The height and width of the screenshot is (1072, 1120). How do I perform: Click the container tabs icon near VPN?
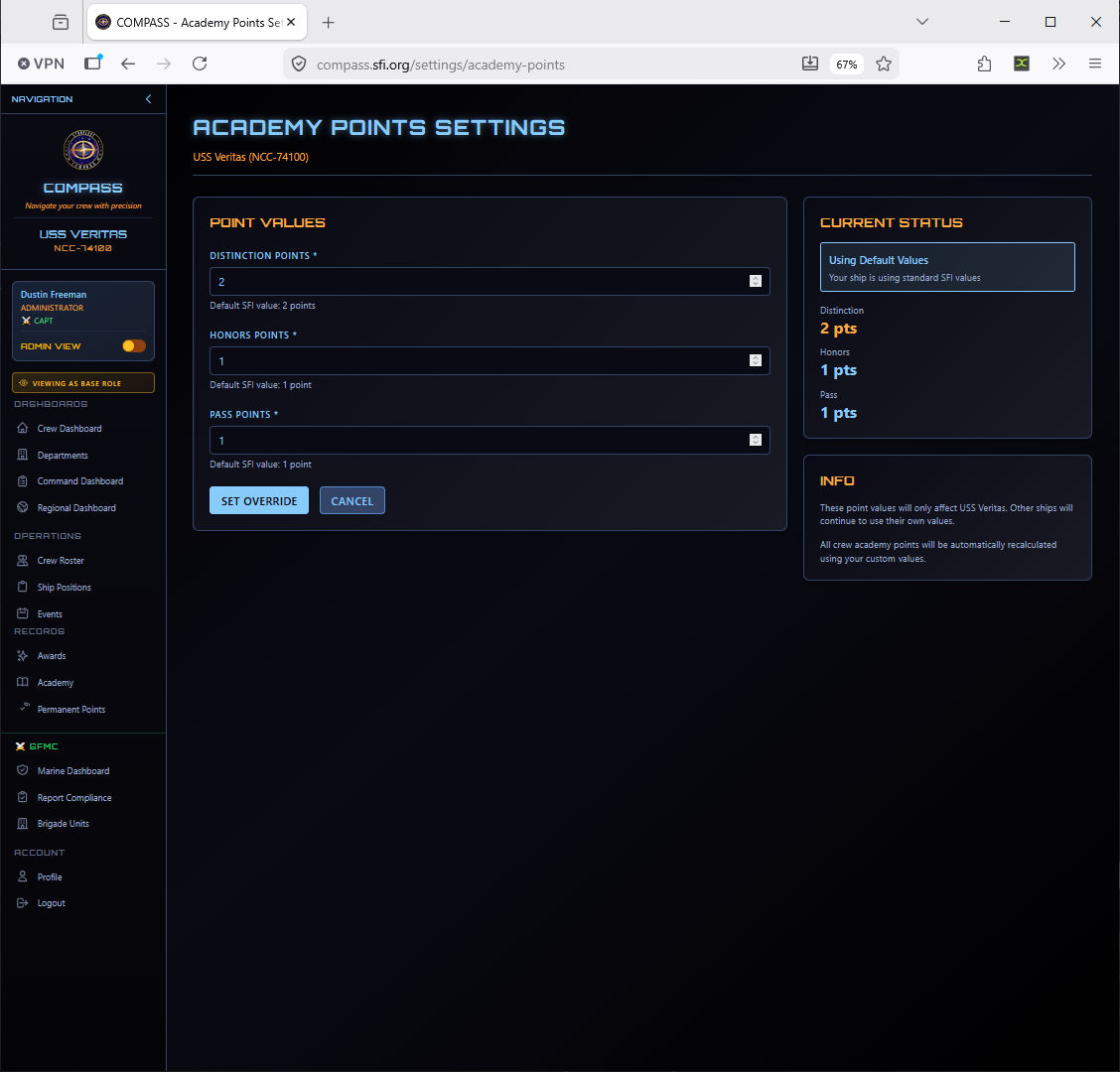coord(93,63)
